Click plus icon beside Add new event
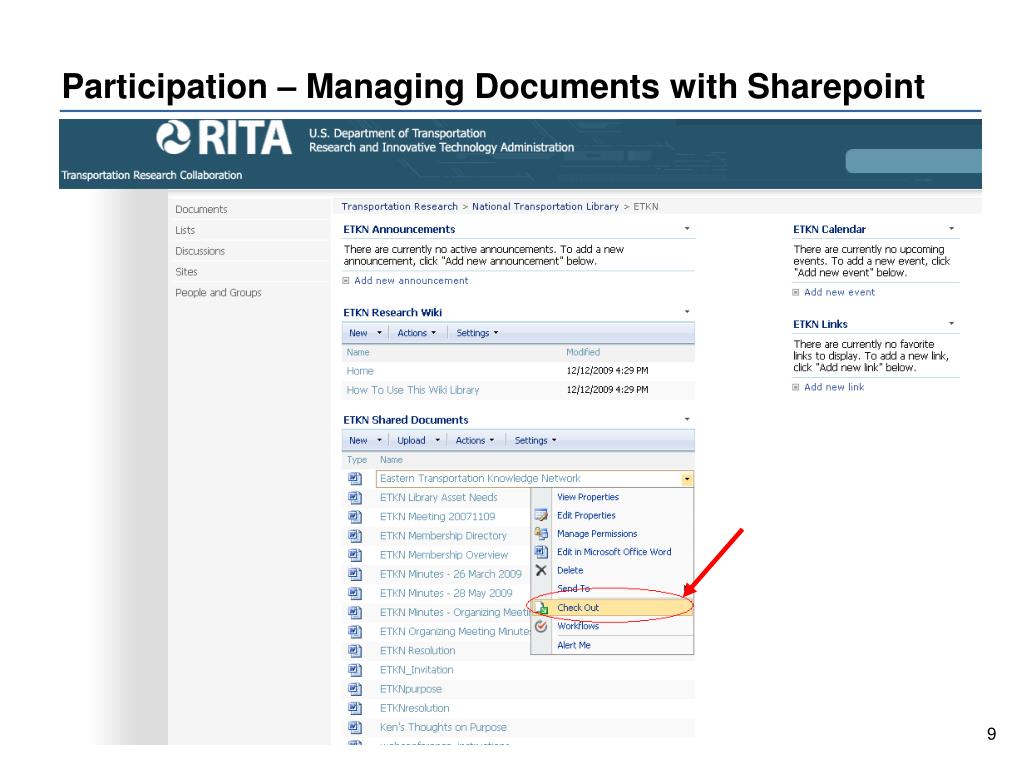Viewport: 1024px width, 768px height. tap(795, 293)
